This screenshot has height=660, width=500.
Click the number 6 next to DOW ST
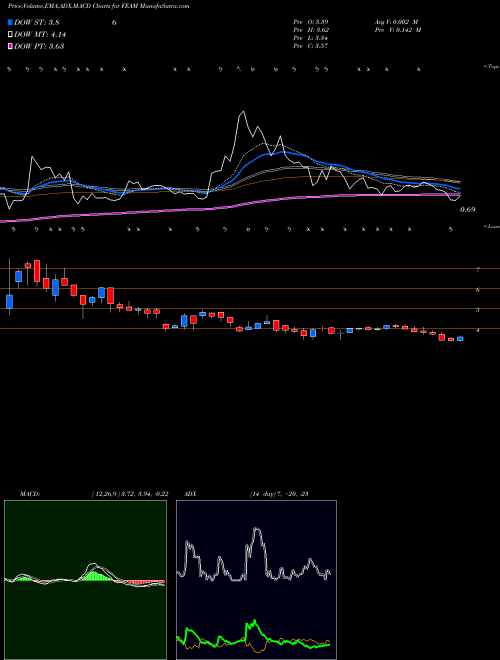tap(114, 23)
